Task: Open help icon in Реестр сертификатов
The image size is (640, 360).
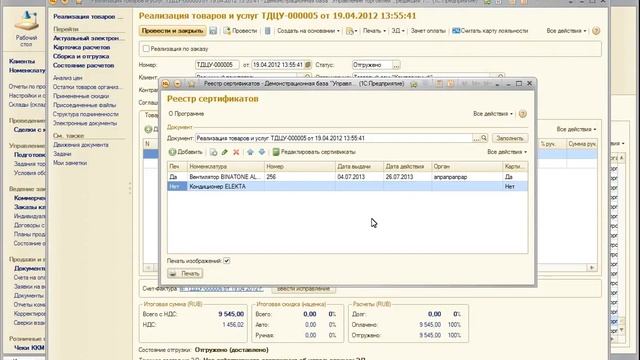Action: (522, 114)
